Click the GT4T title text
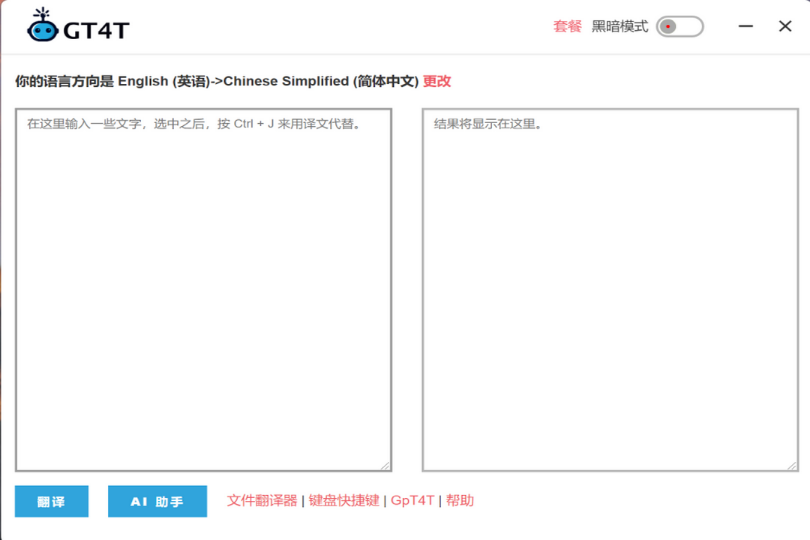 coord(96,30)
